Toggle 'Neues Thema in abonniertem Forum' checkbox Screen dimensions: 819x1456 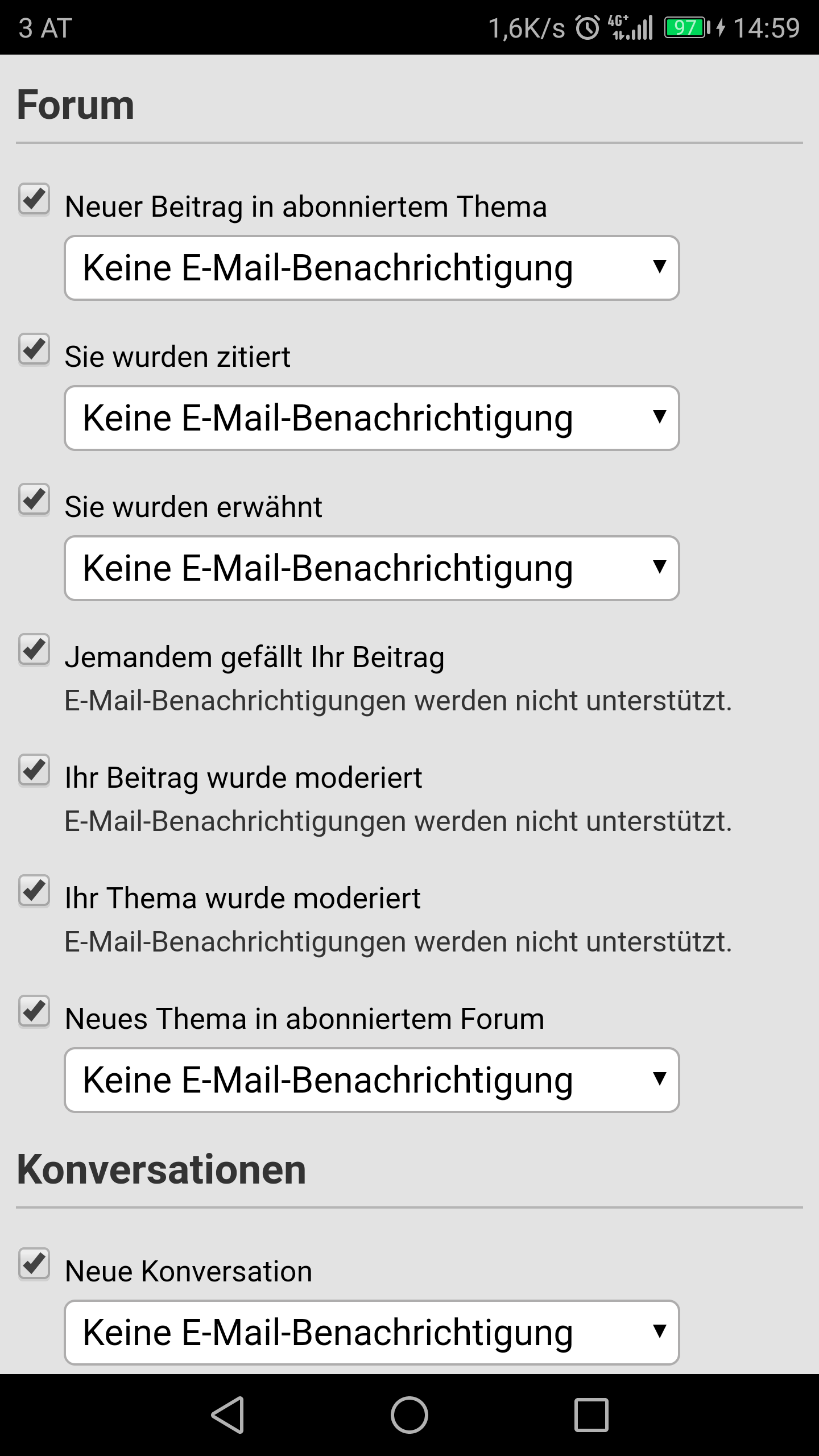[x=34, y=1011]
